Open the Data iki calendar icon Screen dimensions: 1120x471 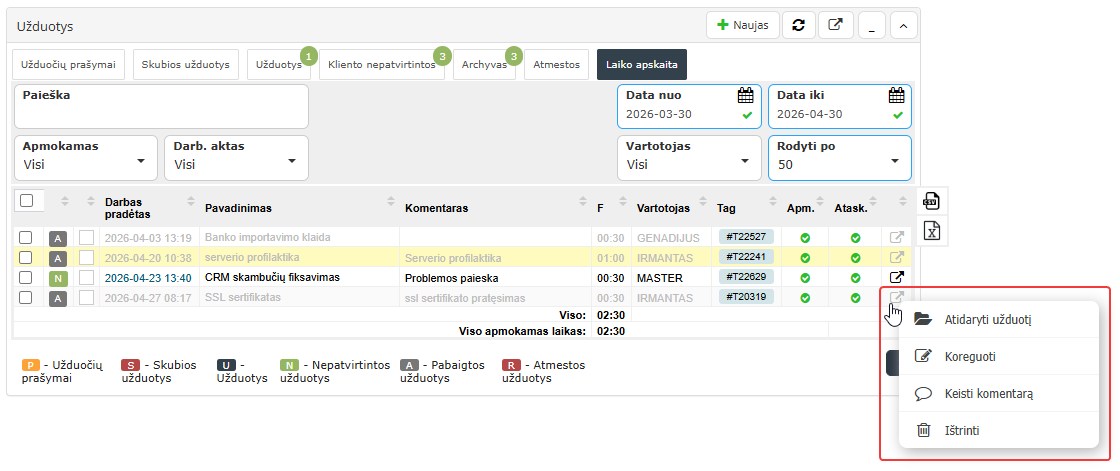[896, 95]
